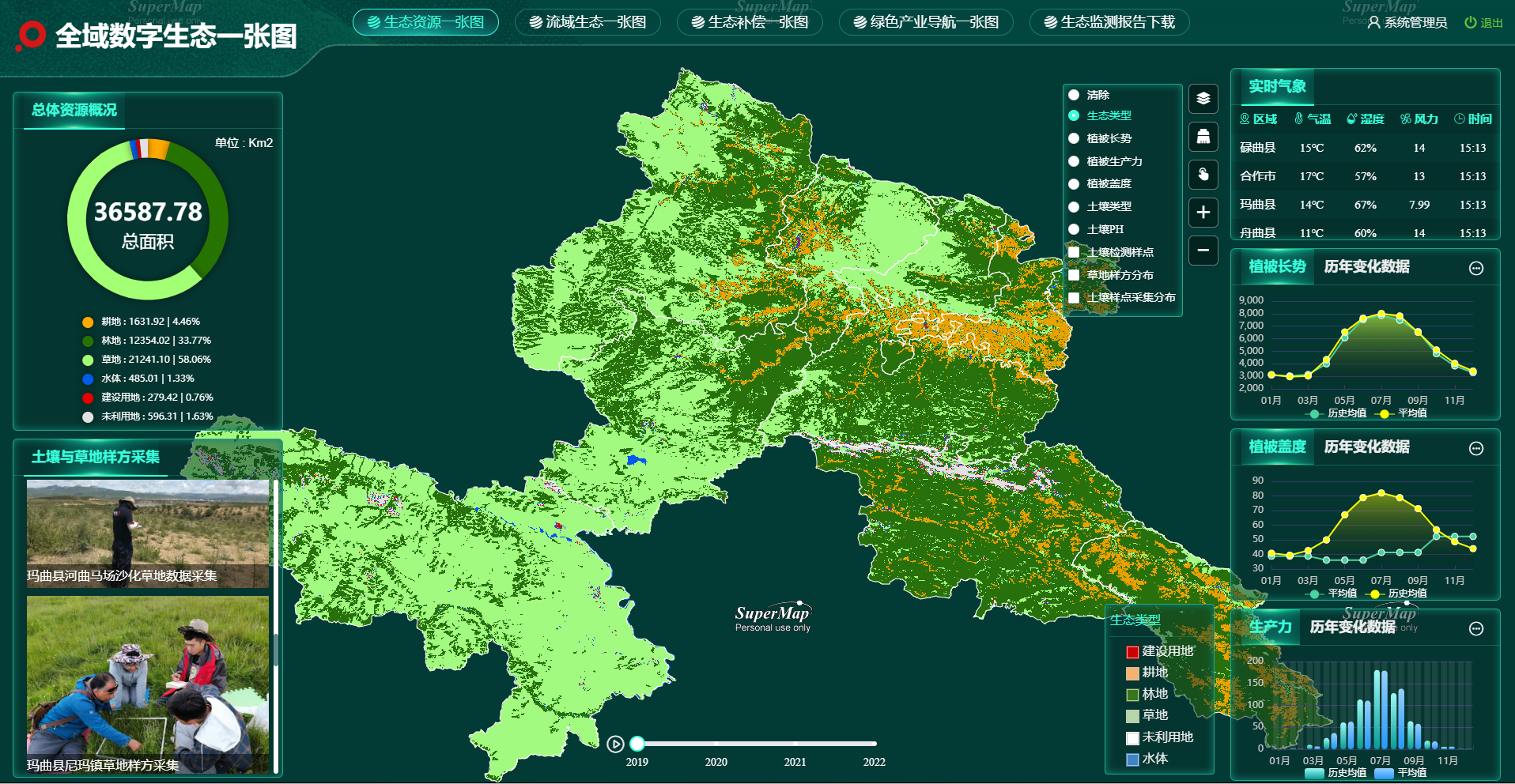Enable the 草地样方分布 checkbox

click(x=1074, y=275)
